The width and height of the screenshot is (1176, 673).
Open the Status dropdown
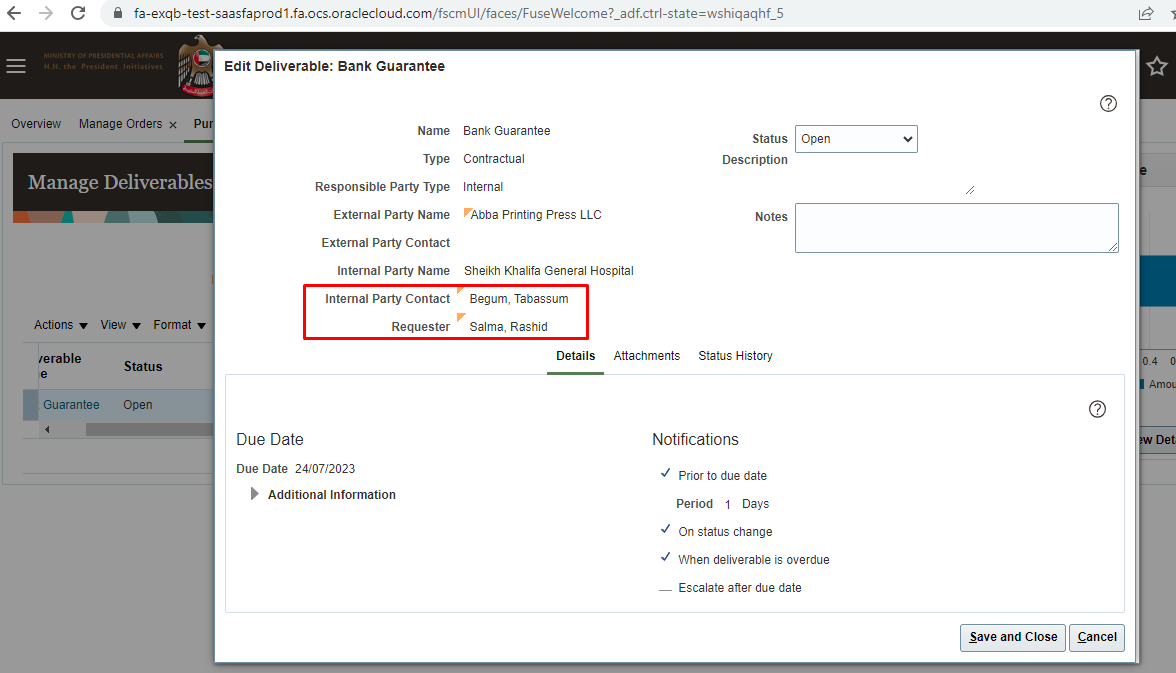(855, 139)
